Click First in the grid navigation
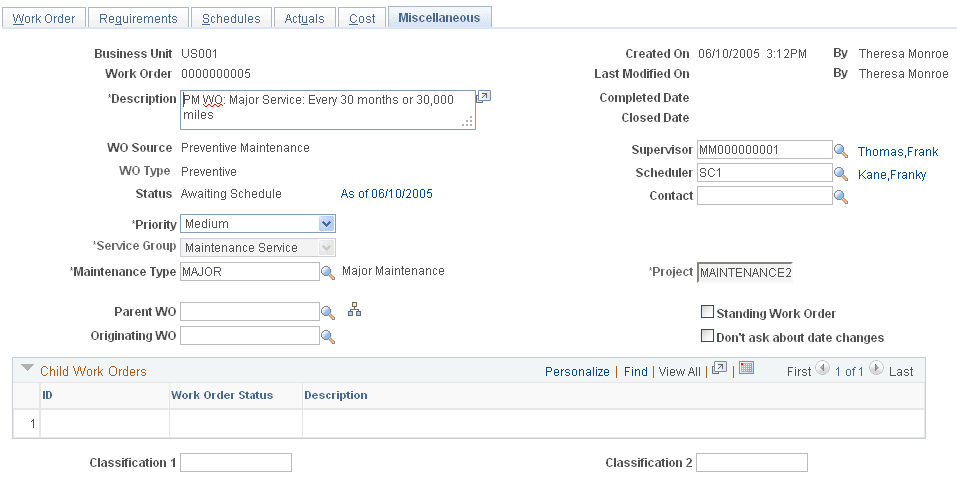The width and height of the screenshot is (957, 489). point(799,371)
